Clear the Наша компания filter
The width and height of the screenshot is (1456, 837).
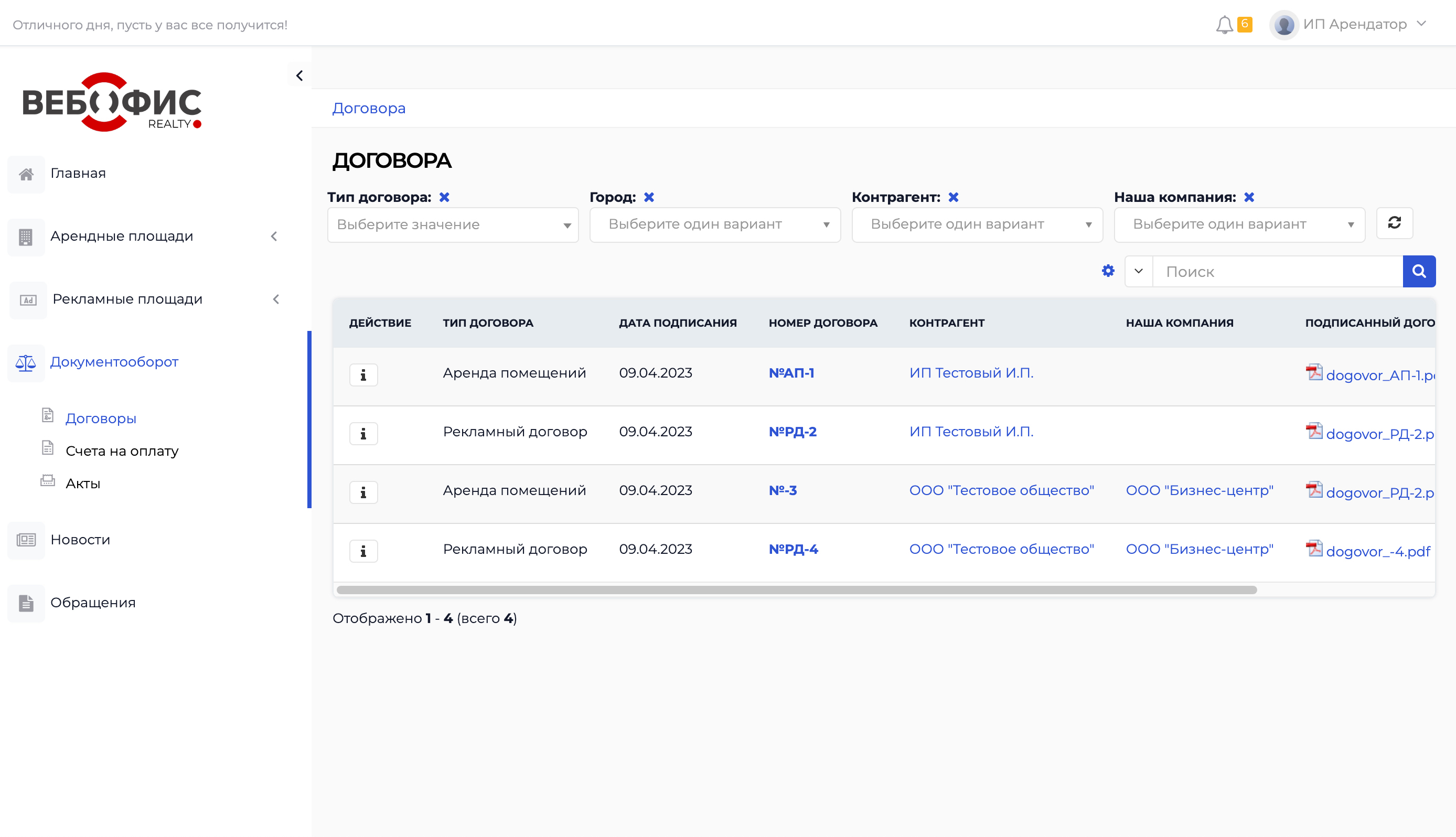click(1248, 197)
